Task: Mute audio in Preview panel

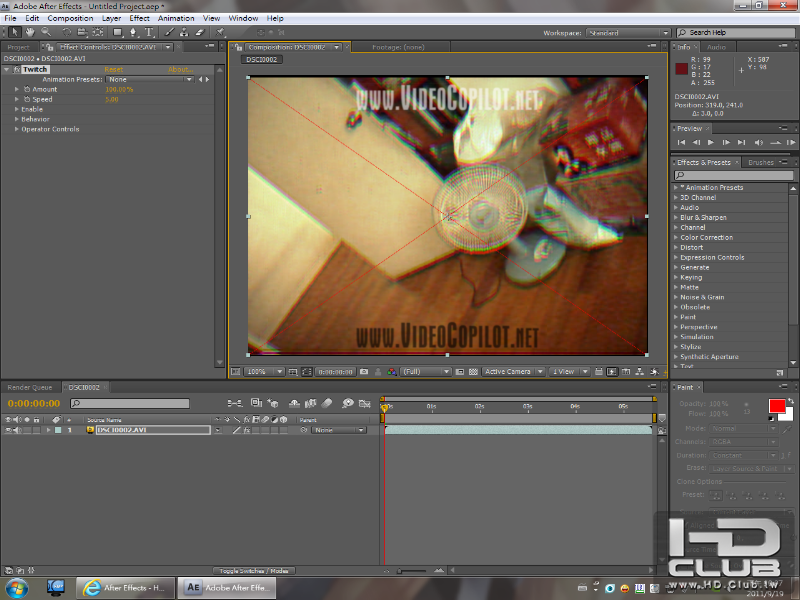Action: (759, 142)
